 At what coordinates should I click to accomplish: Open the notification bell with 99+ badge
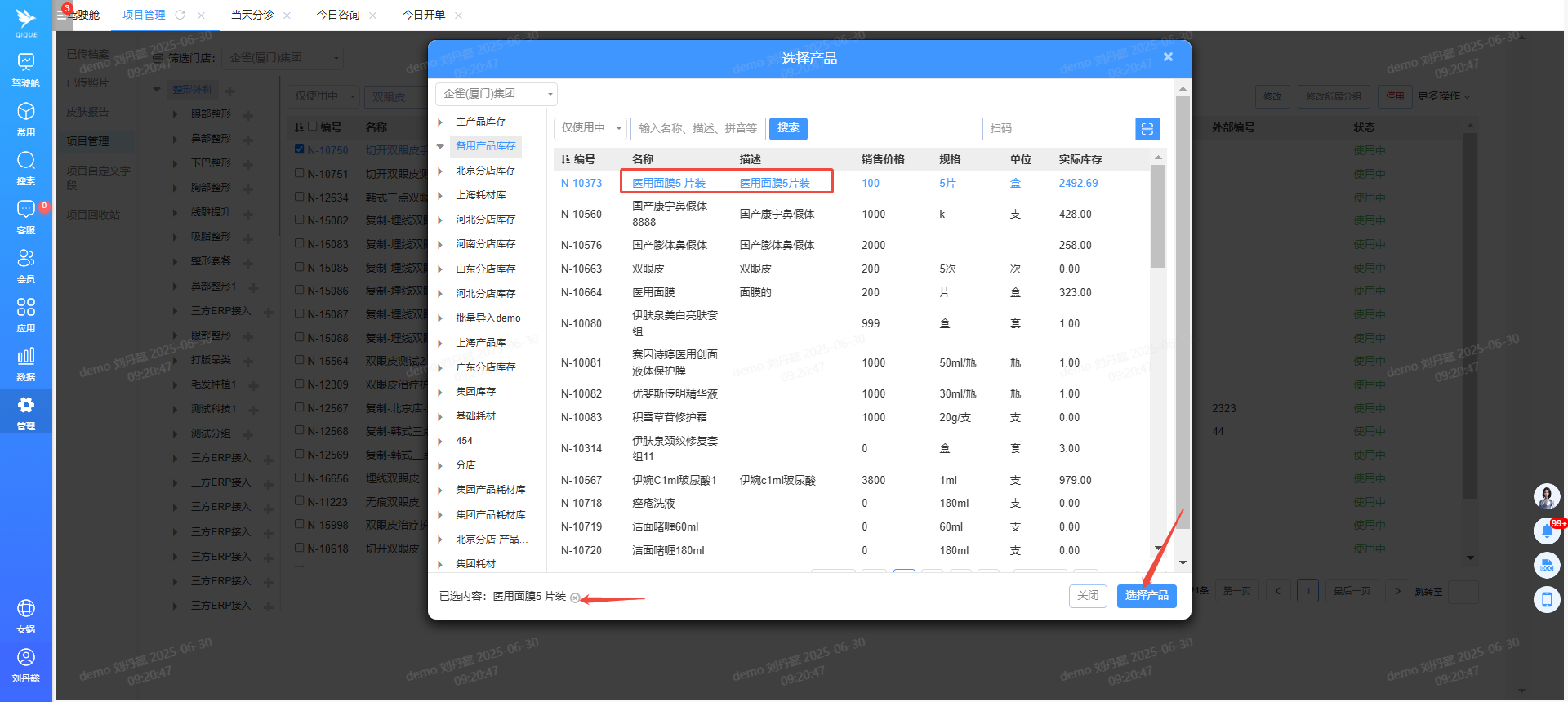[1546, 531]
